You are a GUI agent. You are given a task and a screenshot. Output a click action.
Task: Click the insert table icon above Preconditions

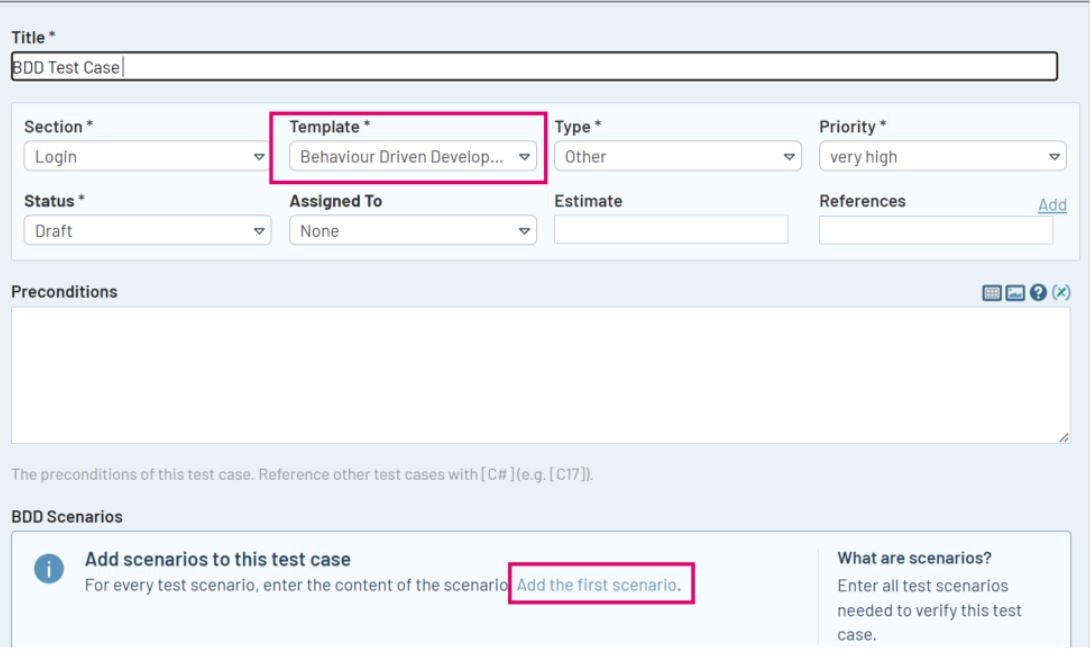point(993,293)
